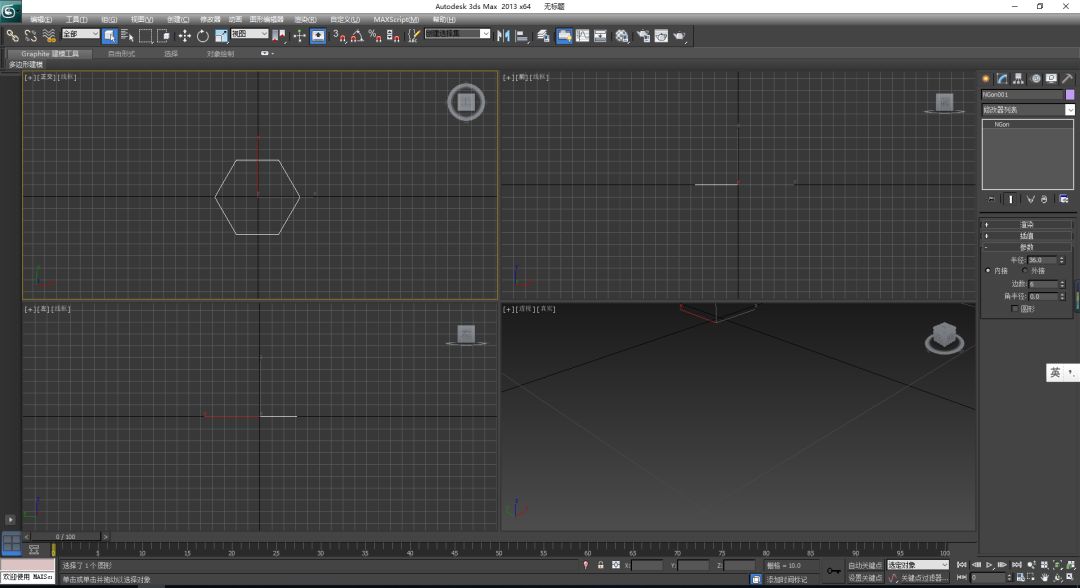Image resolution: width=1080 pixels, height=588 pixels.
Task: Open the MAXScript menu
Action: pyautogui.click(x=396, y=19)
